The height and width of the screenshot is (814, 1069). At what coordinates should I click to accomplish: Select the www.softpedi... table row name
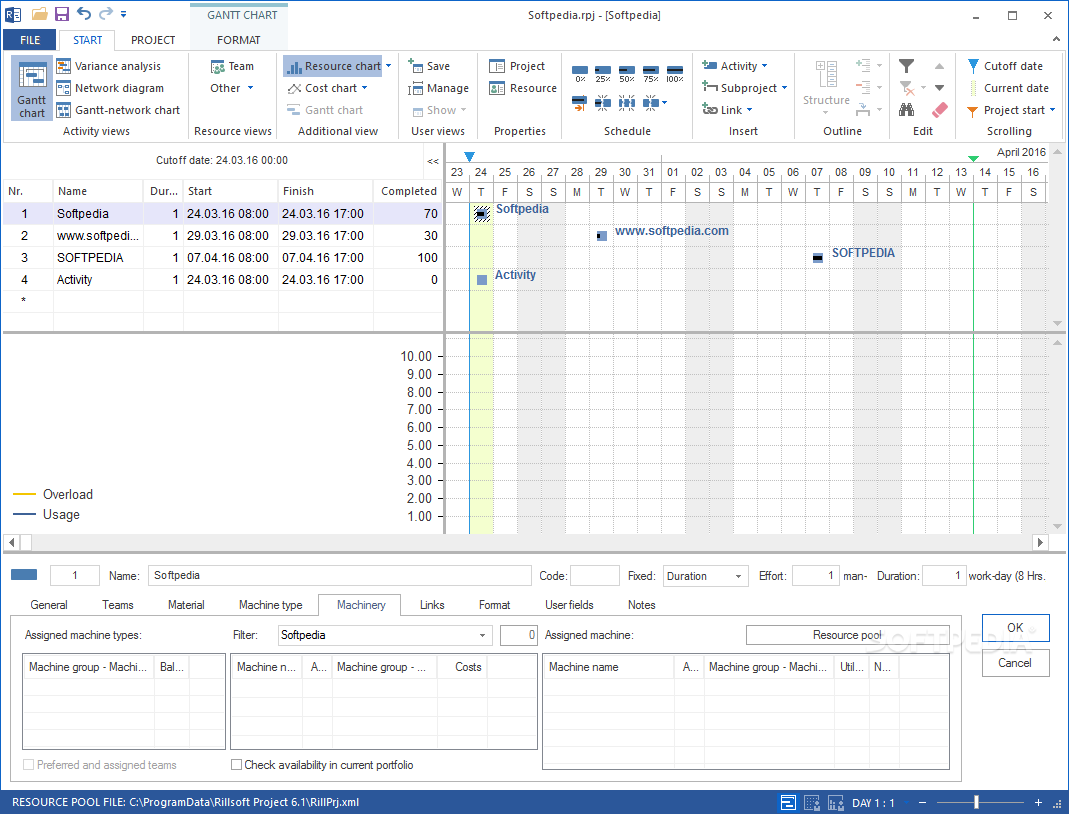[97, 236]
